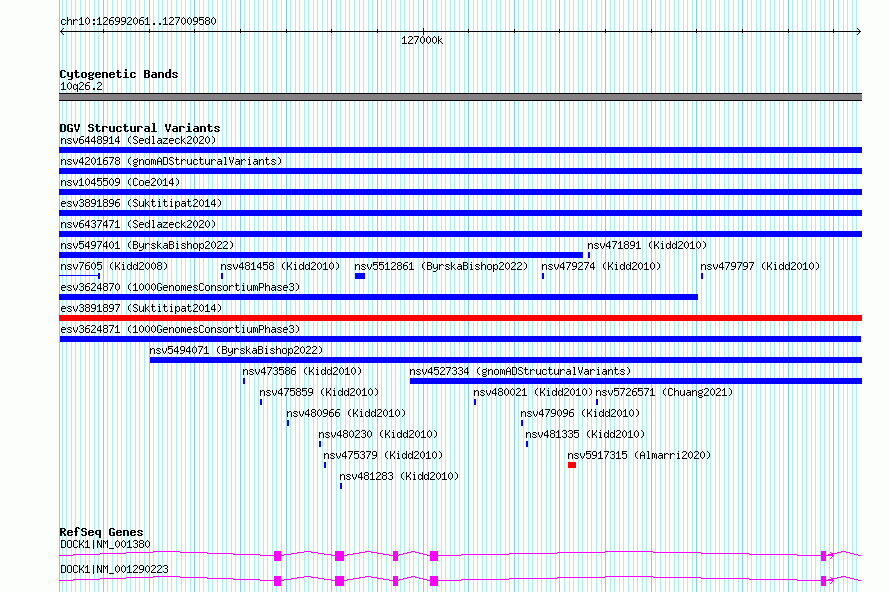Click the blue bar under nsv4527334
The image size is (890, 592).
(636, 381)
